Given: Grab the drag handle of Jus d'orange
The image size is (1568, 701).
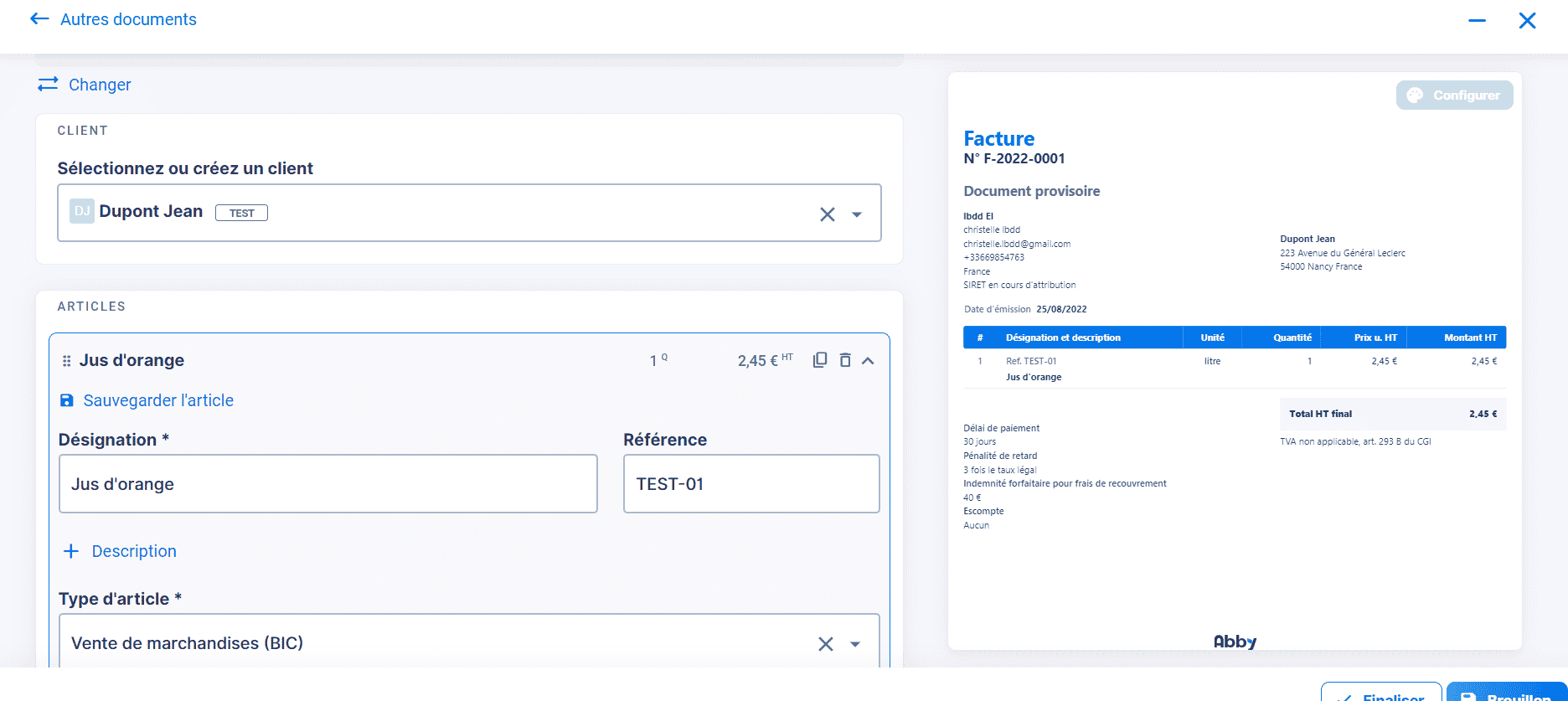Looking at the screenshot, I should (x=67, y=361).
